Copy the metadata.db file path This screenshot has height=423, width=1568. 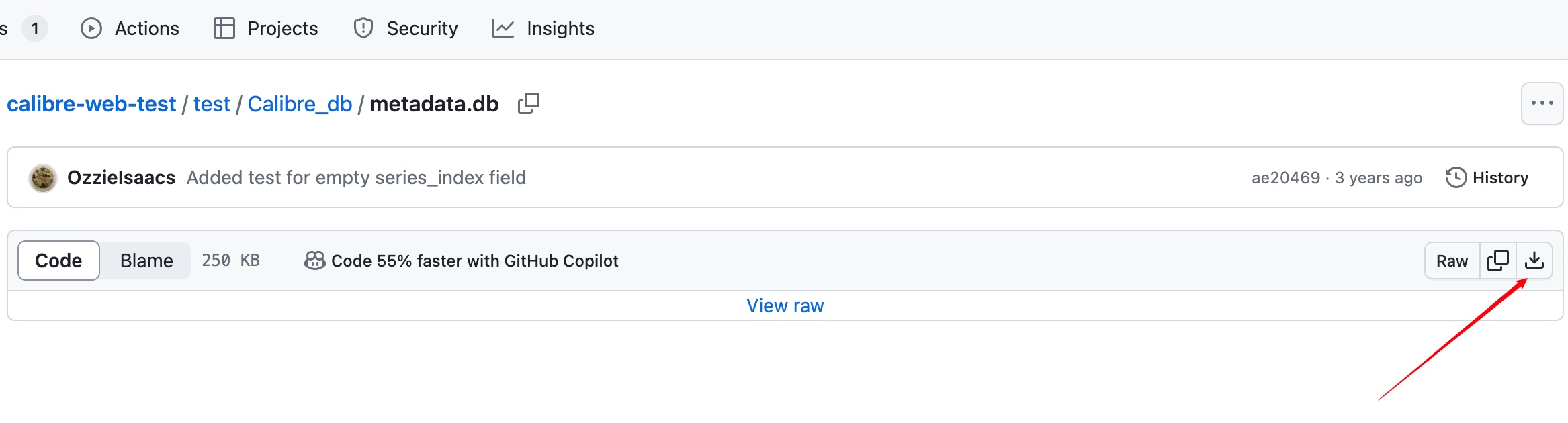529,103
